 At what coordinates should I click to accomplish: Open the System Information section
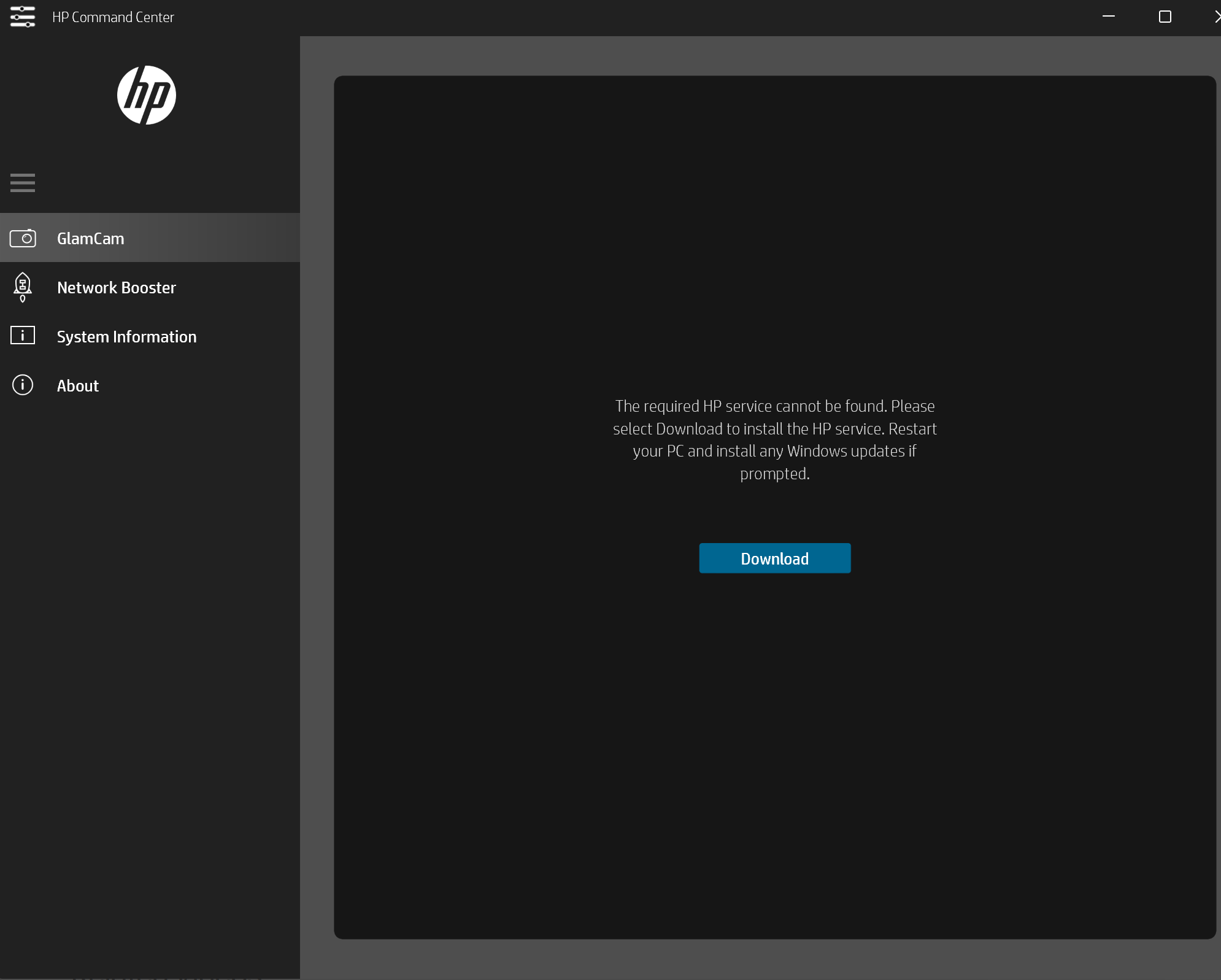tap(150, 336)
